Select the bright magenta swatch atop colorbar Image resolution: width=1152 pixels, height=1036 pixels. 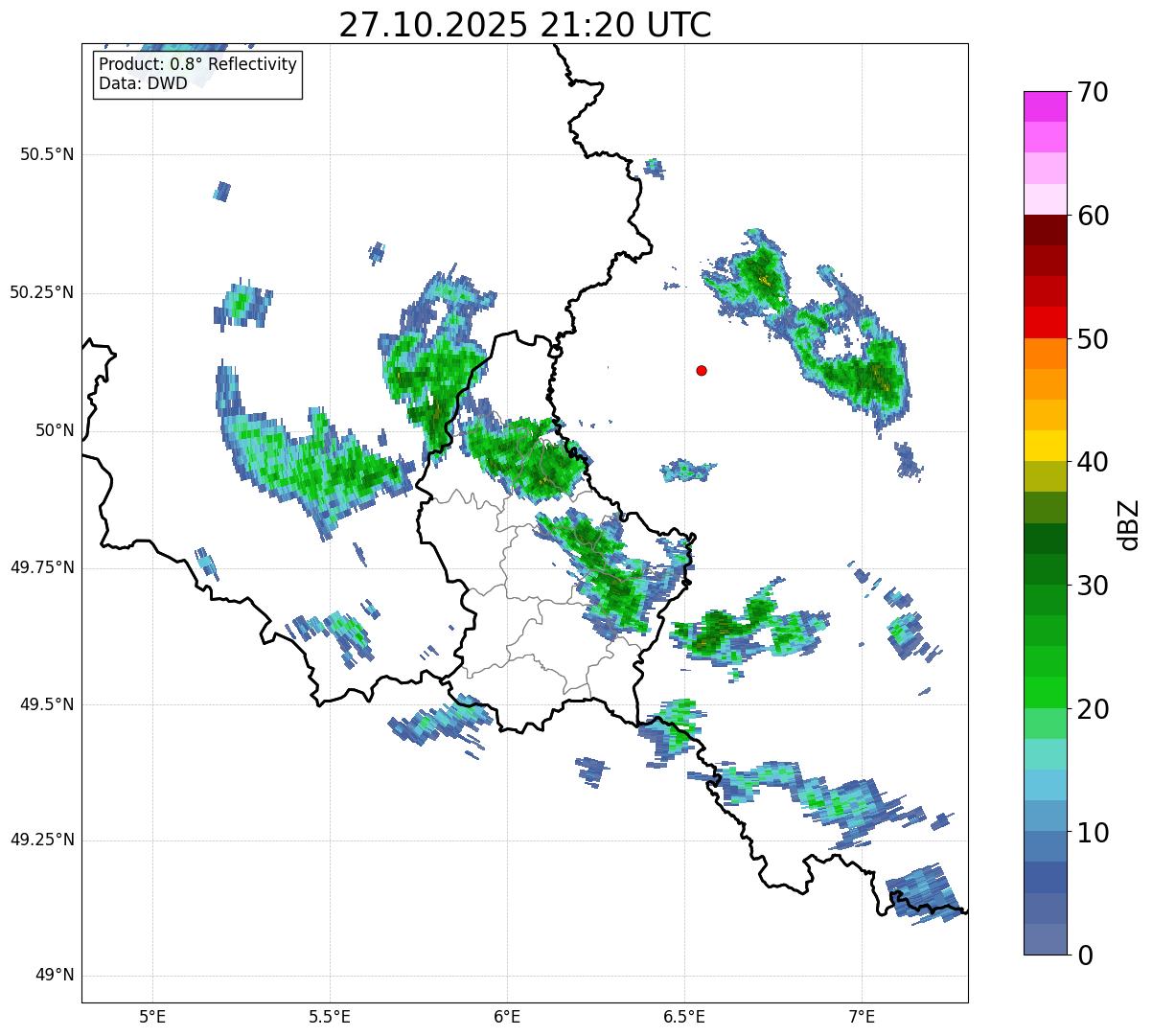click(1045, 106)
